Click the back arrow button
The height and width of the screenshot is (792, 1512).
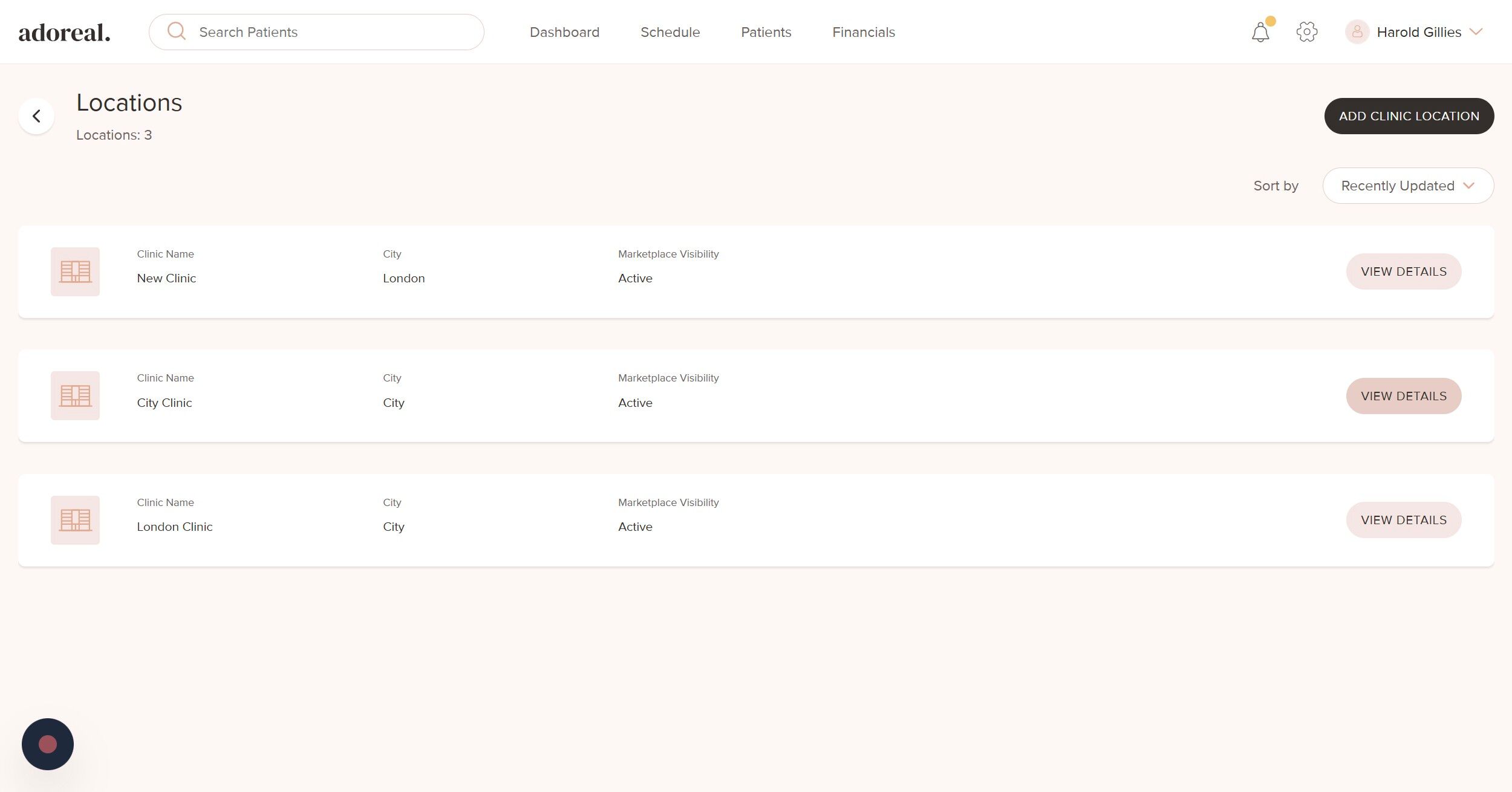pyautogui.click(x=36, y=116)
